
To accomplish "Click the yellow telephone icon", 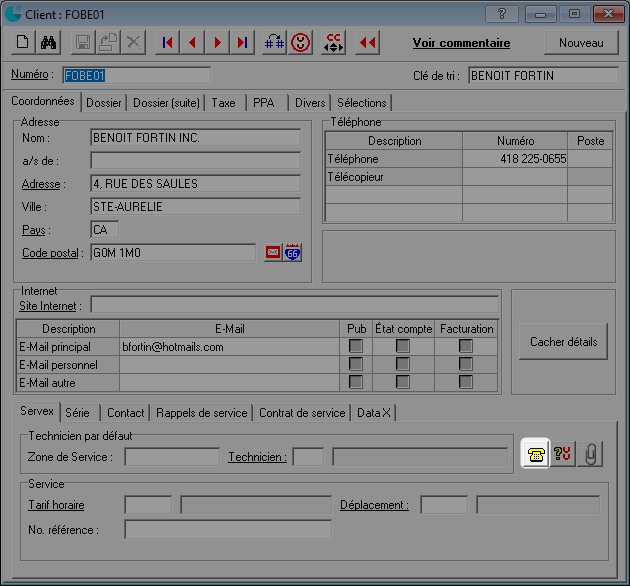I will [537, 454].
